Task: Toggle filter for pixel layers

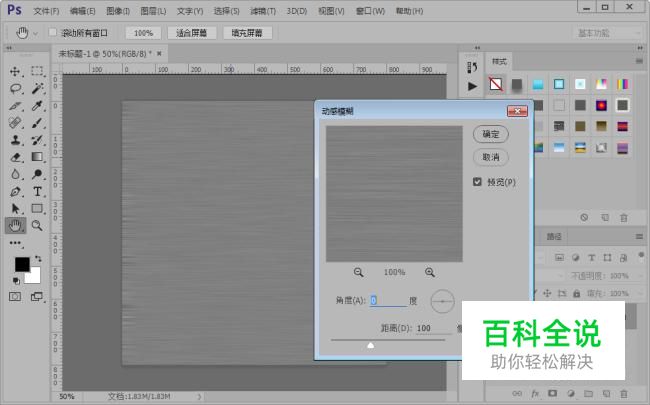Action: (x=559, y=257)
